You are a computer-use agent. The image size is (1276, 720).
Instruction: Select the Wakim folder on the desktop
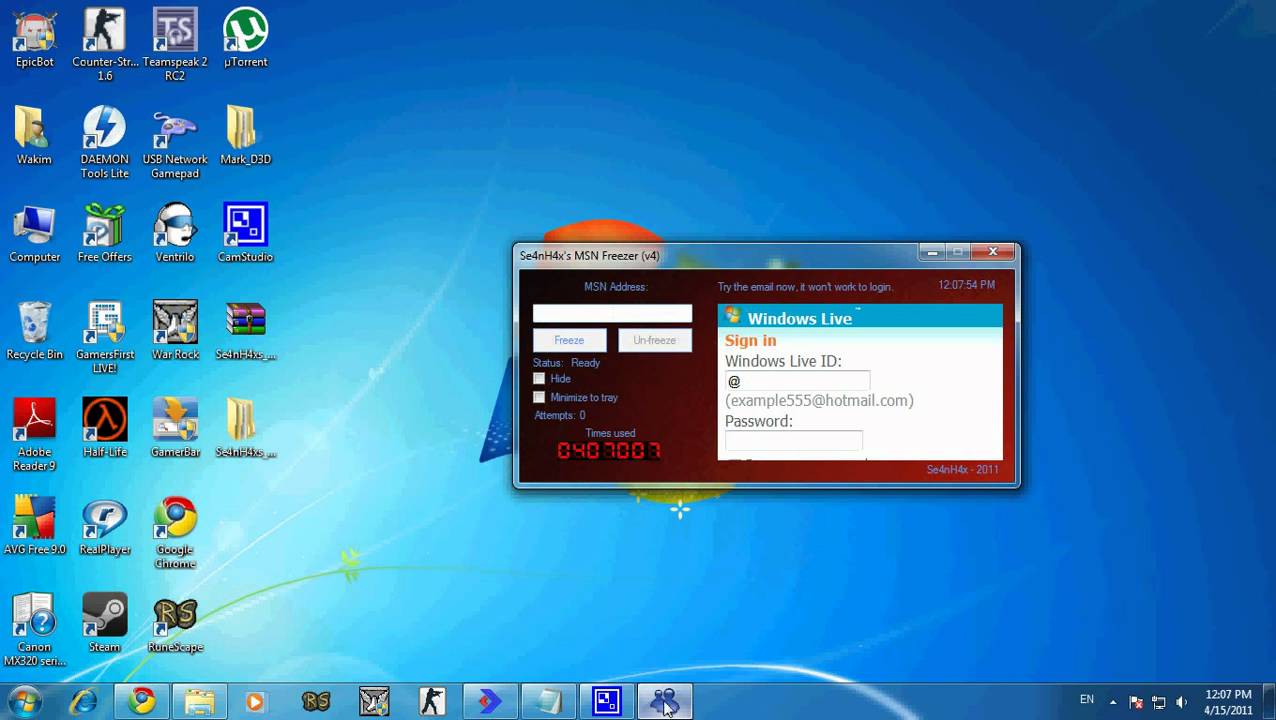[x=34, y=135]
